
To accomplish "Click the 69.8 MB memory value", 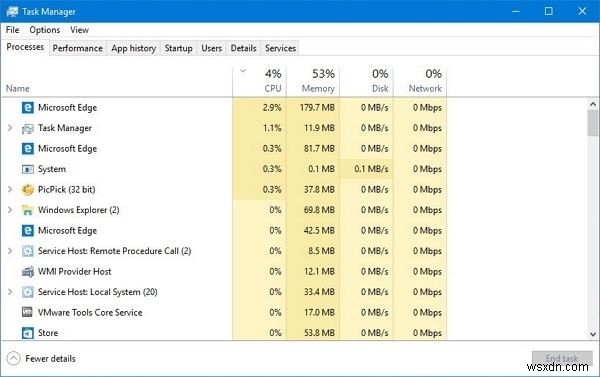I will point(319,210).
